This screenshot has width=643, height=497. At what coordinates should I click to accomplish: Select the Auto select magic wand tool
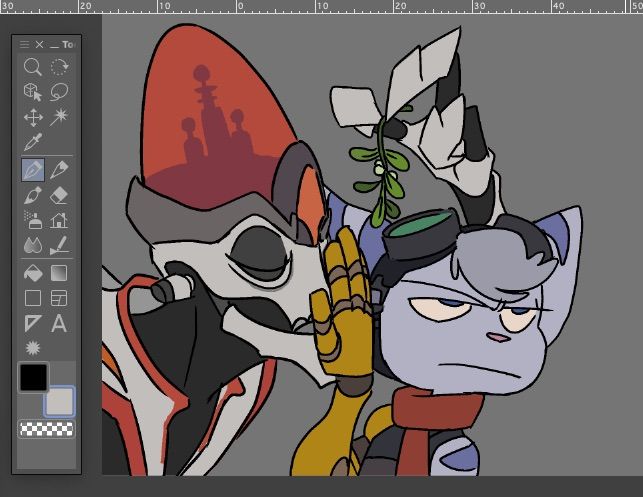pos(59,117)
